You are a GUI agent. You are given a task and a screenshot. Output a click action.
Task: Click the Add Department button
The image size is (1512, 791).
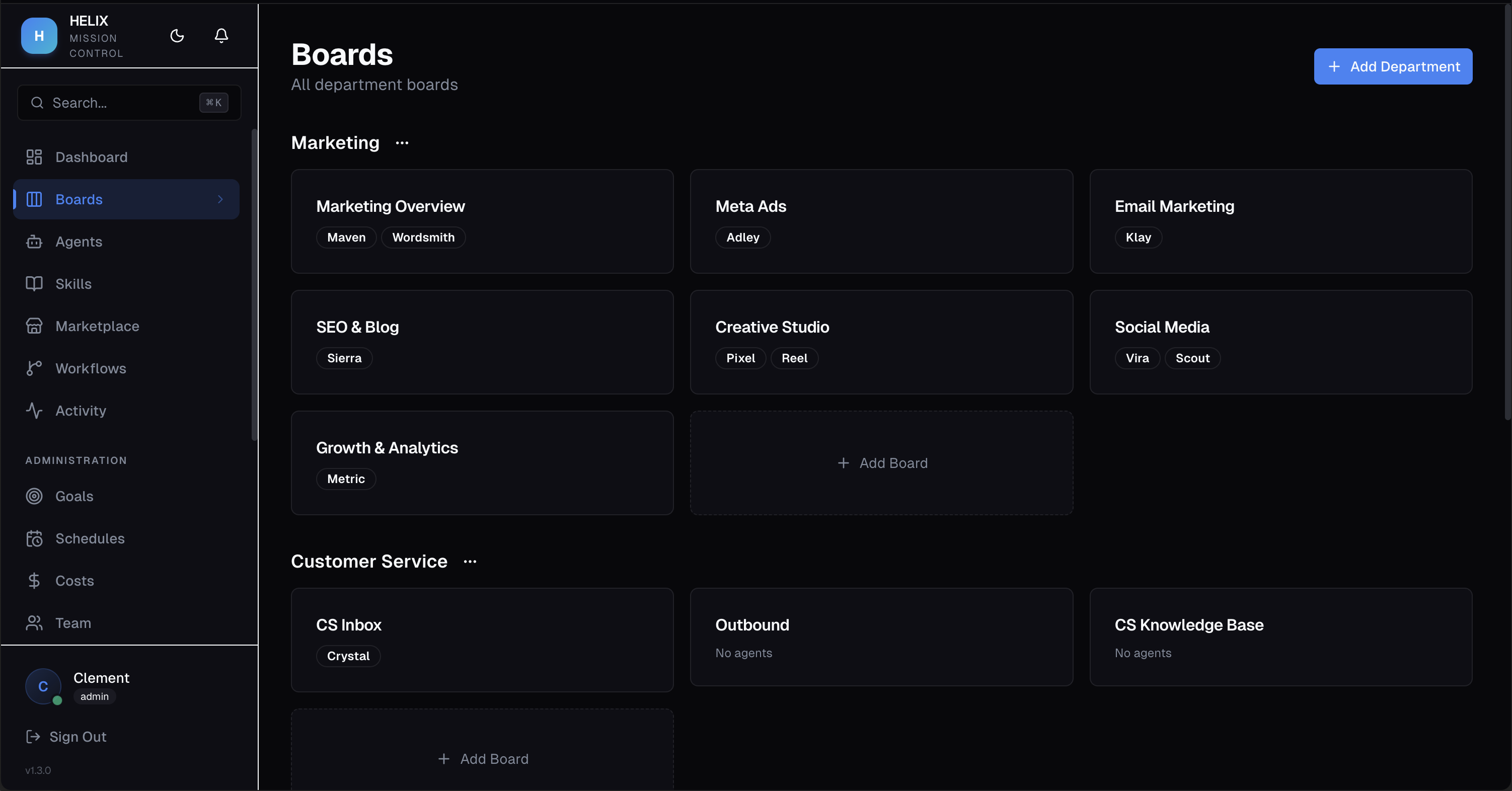coord(1393,66)
